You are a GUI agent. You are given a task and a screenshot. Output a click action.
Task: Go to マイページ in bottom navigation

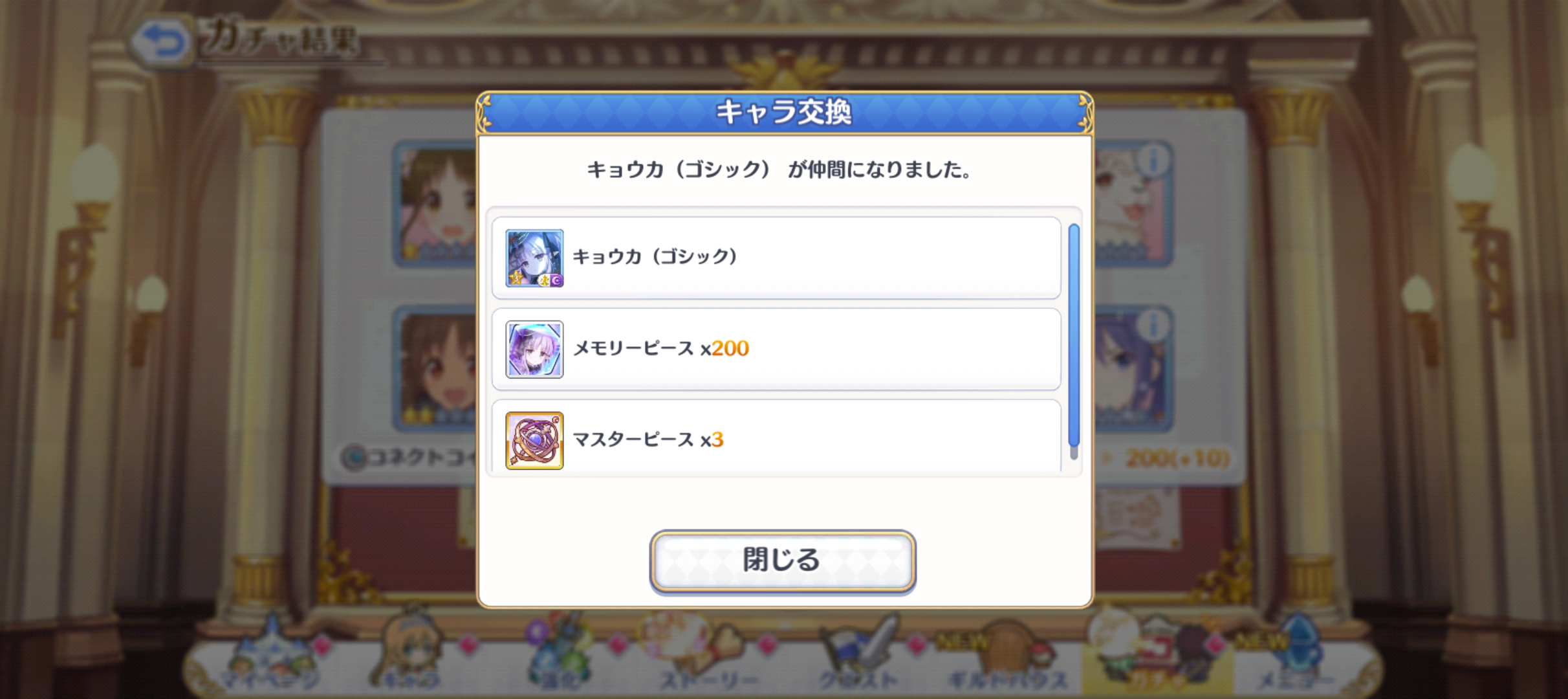click(272, 655)
